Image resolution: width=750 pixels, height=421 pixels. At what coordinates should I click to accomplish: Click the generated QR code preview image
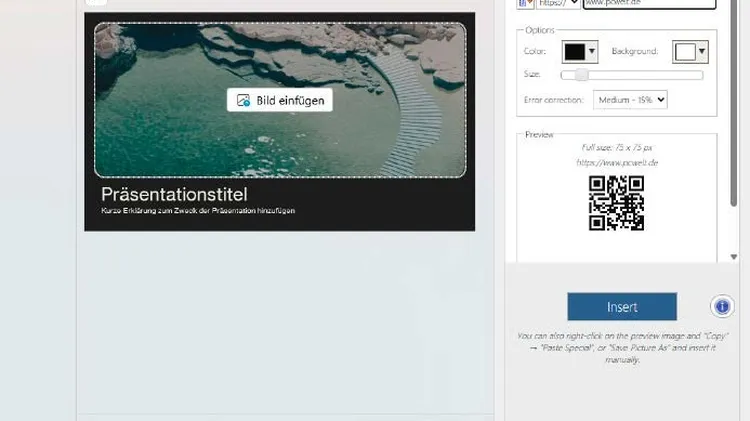(616, 203)
